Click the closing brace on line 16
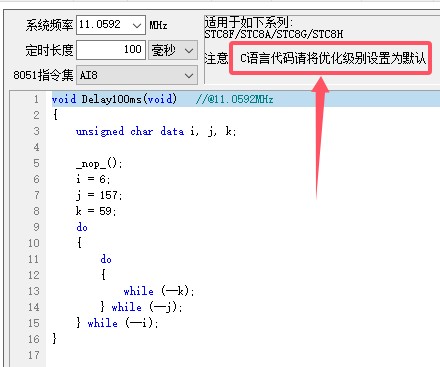440x367 pixels. [x=55, y=339]
